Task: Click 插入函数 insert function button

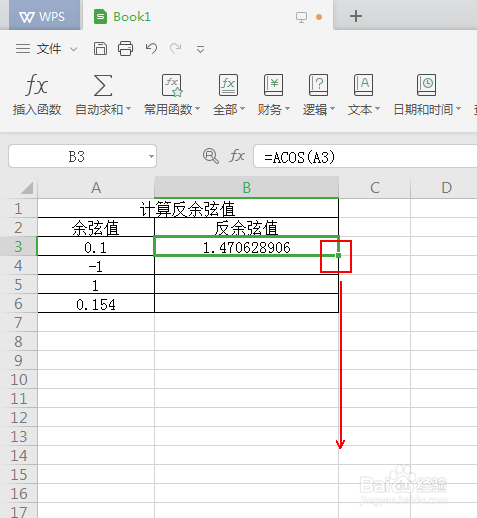Action: 37,95
